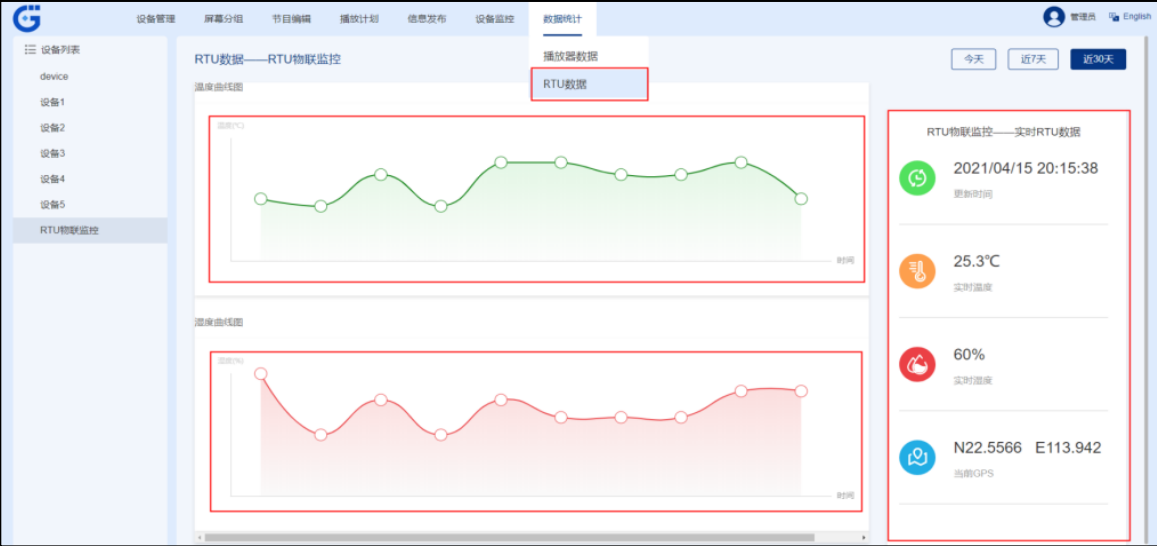Select 播放器数据 from the dropdown
Image resolution: width=1157 pixels, height=546 pixels.
coord(570,56)
